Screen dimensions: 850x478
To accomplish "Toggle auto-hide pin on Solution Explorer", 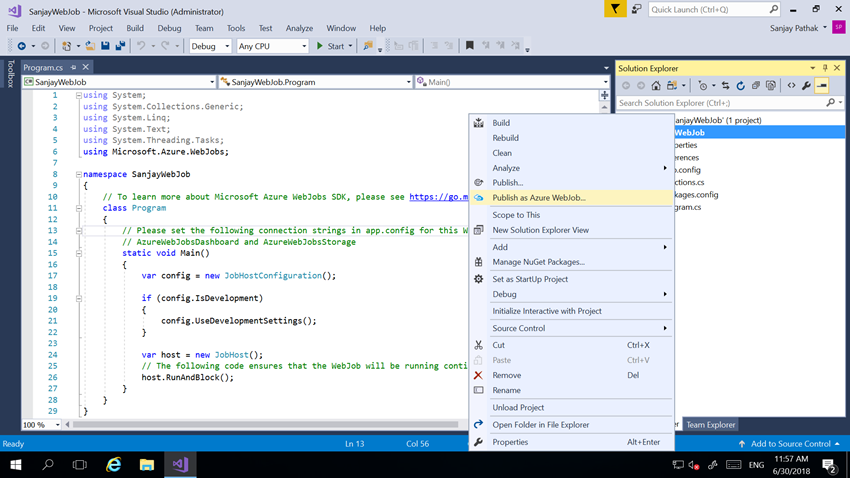I will pyautogui.click(x=825, y=68).
